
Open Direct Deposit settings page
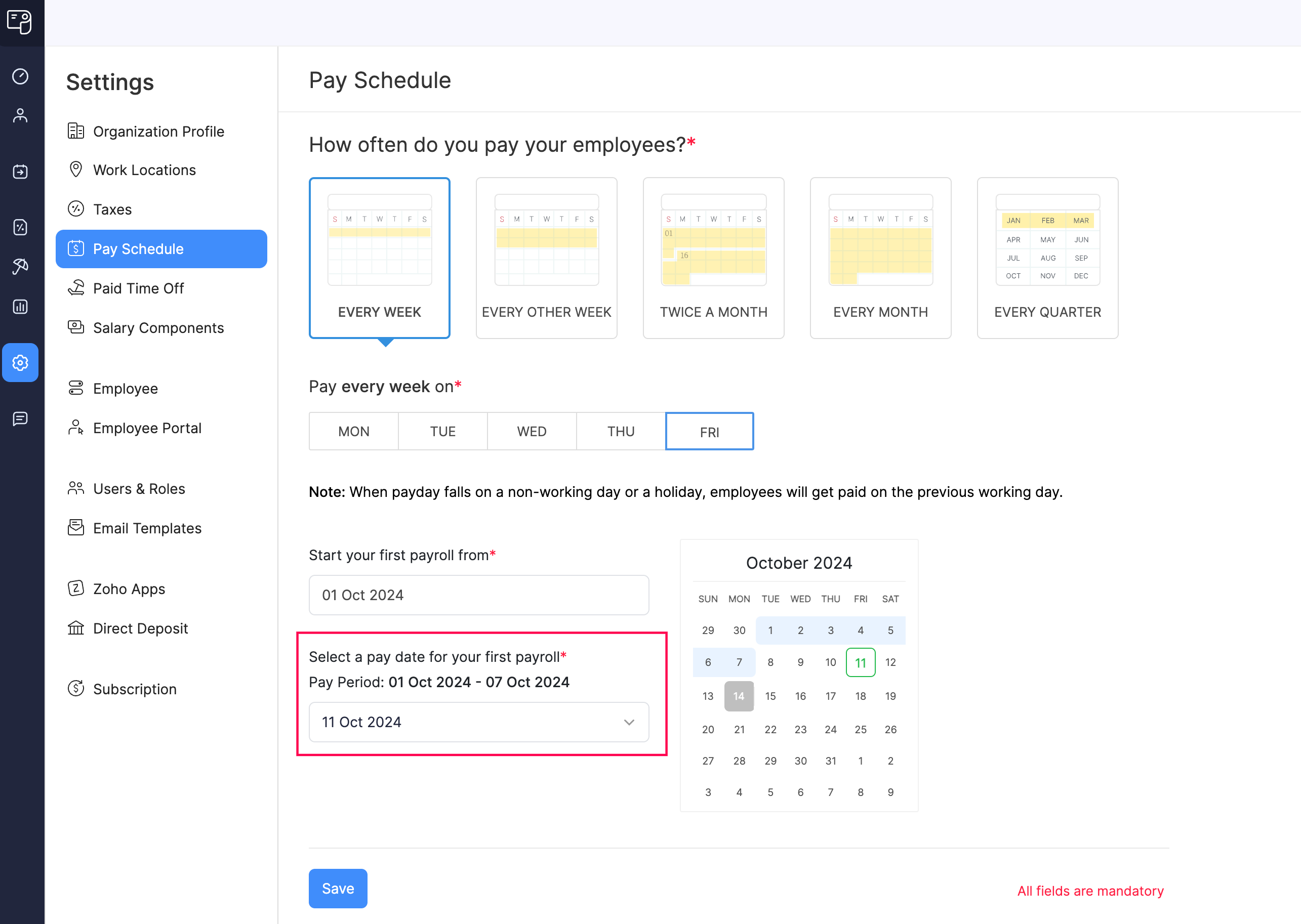[140, 628]
